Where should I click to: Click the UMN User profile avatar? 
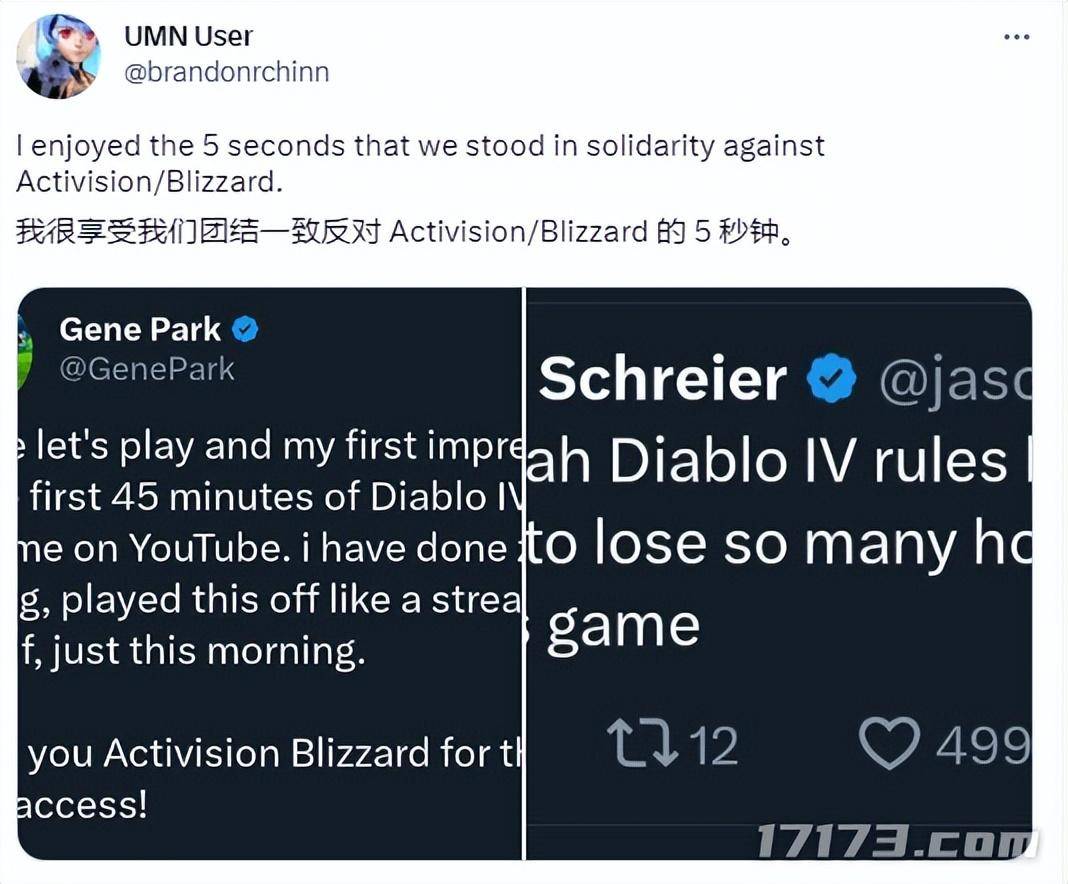58,56
